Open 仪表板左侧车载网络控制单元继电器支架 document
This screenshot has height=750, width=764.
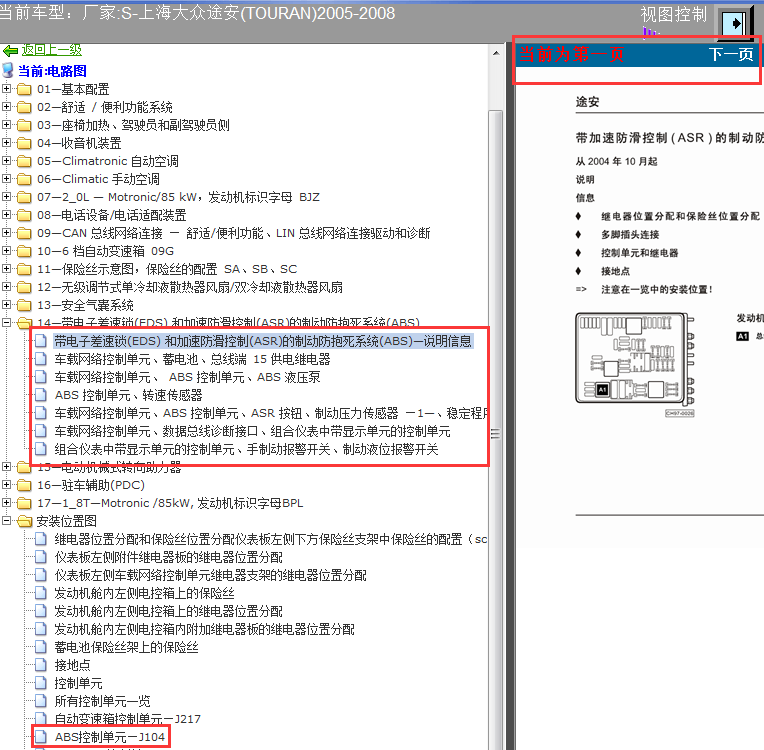tap(210, 576)
